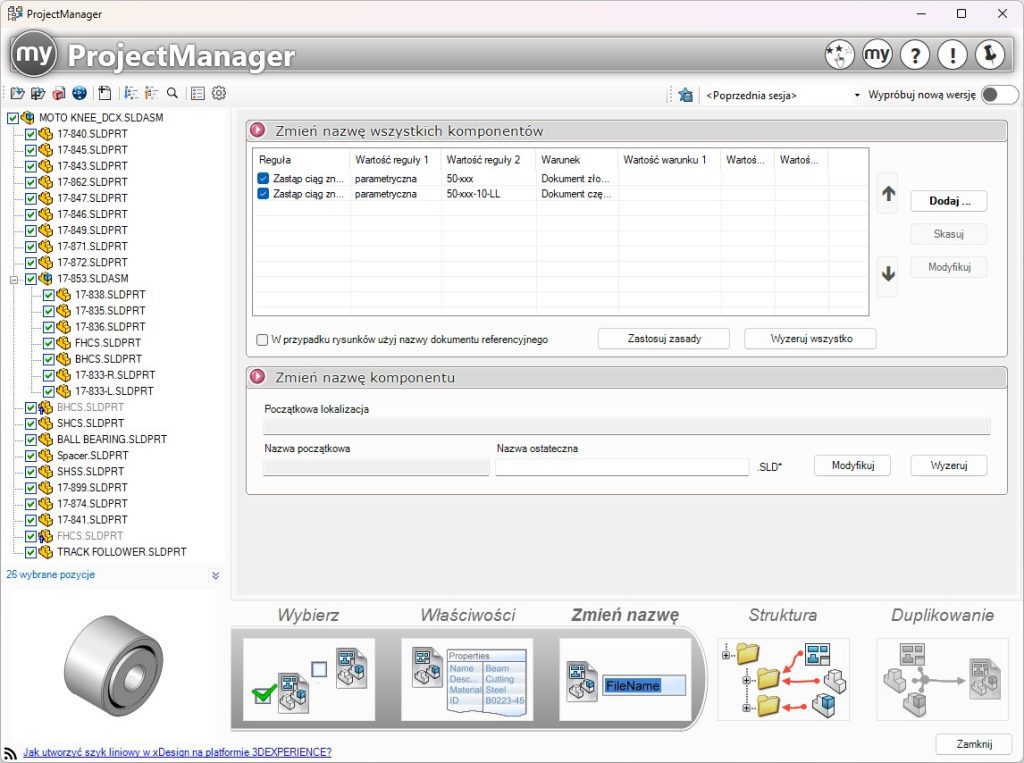
Task: Click the part icon of BALL BEARING.SLDPRT
Action: (46, 440)
